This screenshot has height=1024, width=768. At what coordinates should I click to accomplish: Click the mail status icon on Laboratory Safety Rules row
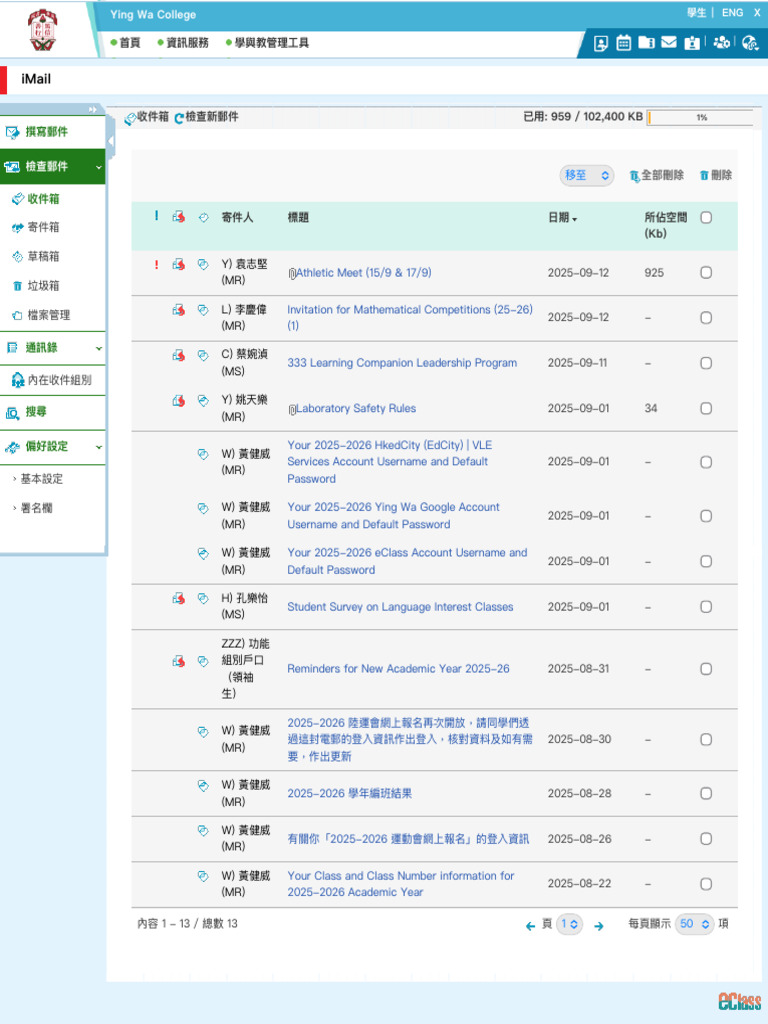203,400
